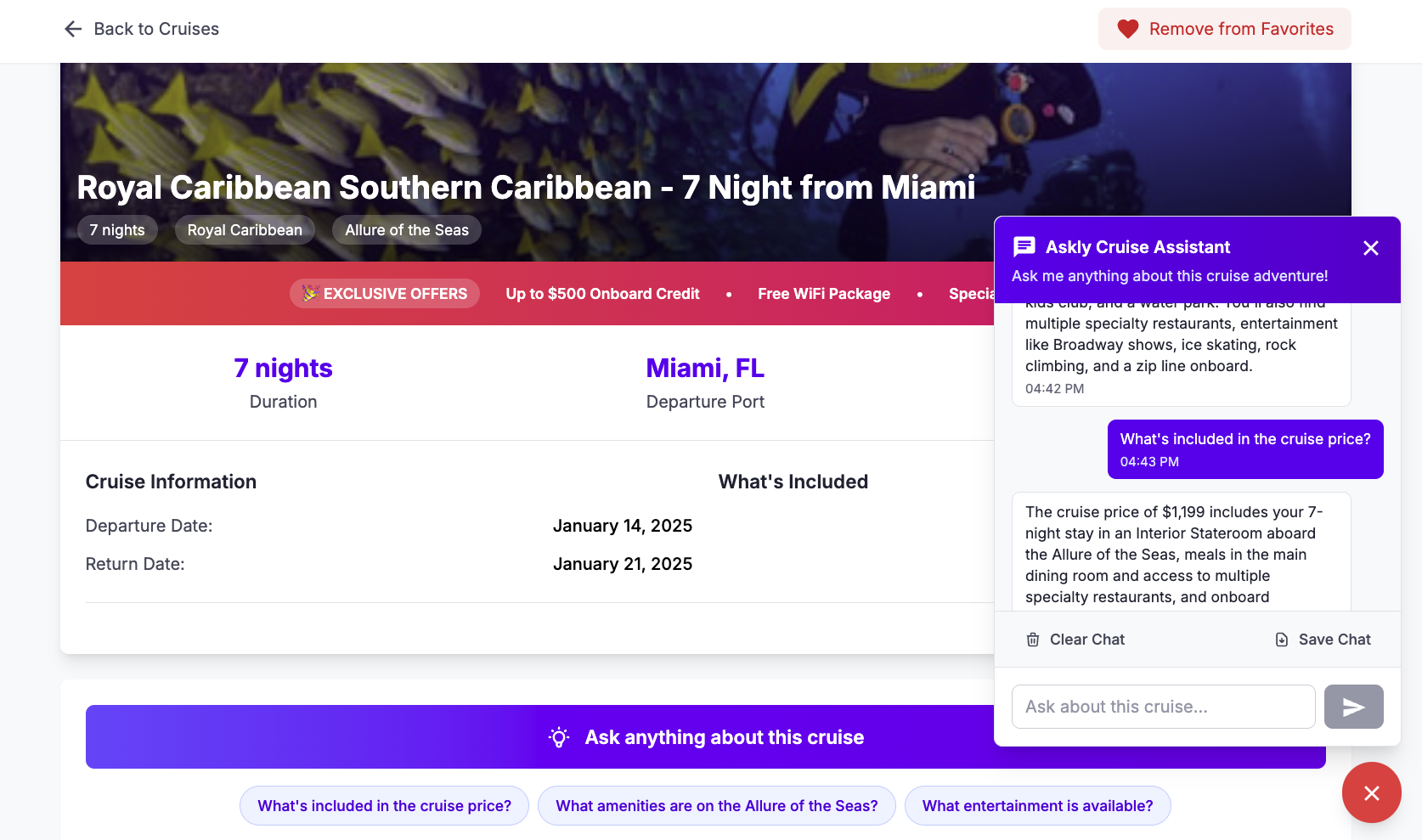Click the red heart favorites icon
The height and width of the screenshot is (840, 1422).
1127,29
